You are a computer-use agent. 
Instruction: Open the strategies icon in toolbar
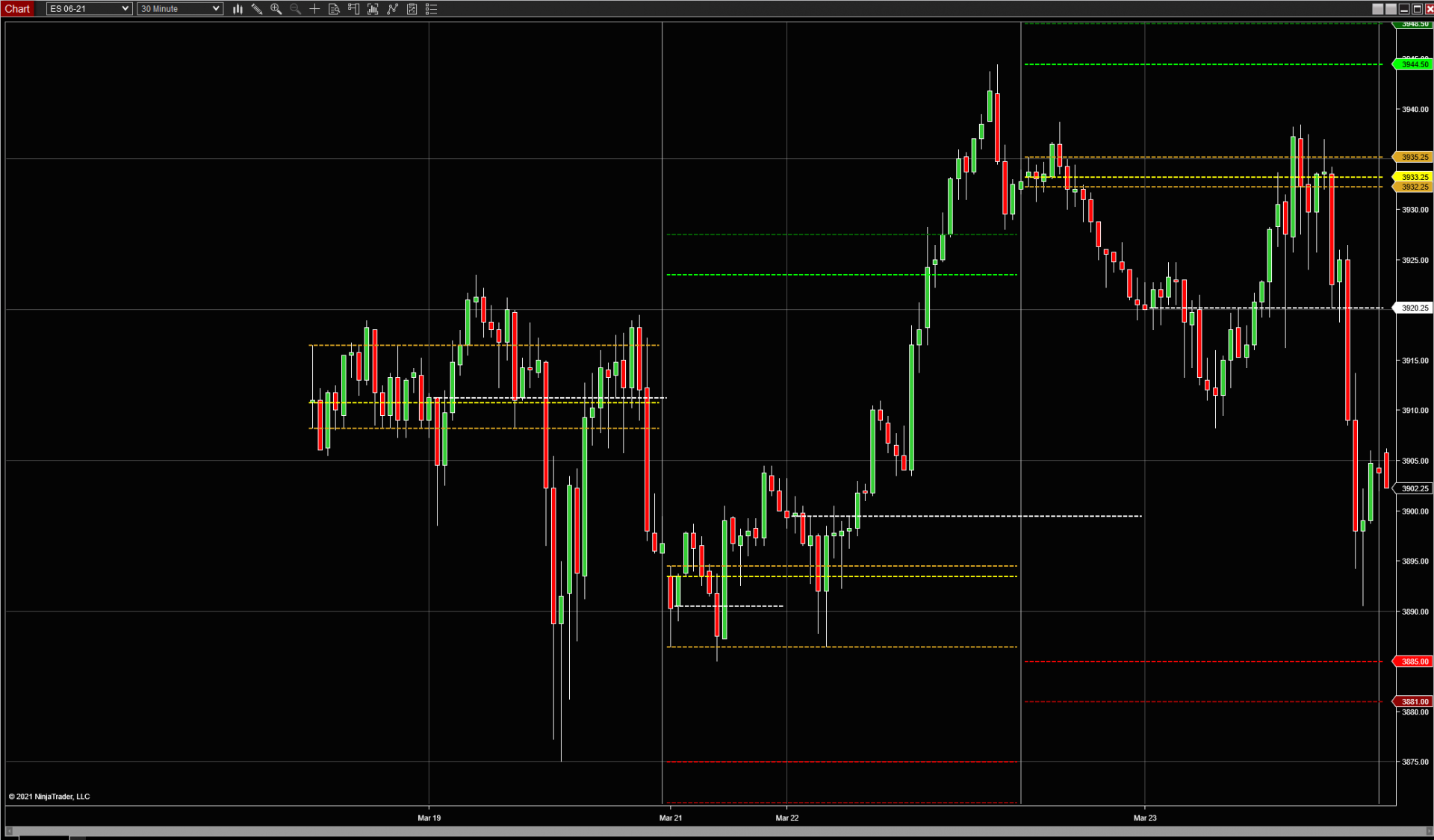pyautogui.click(x=412, y=9)
